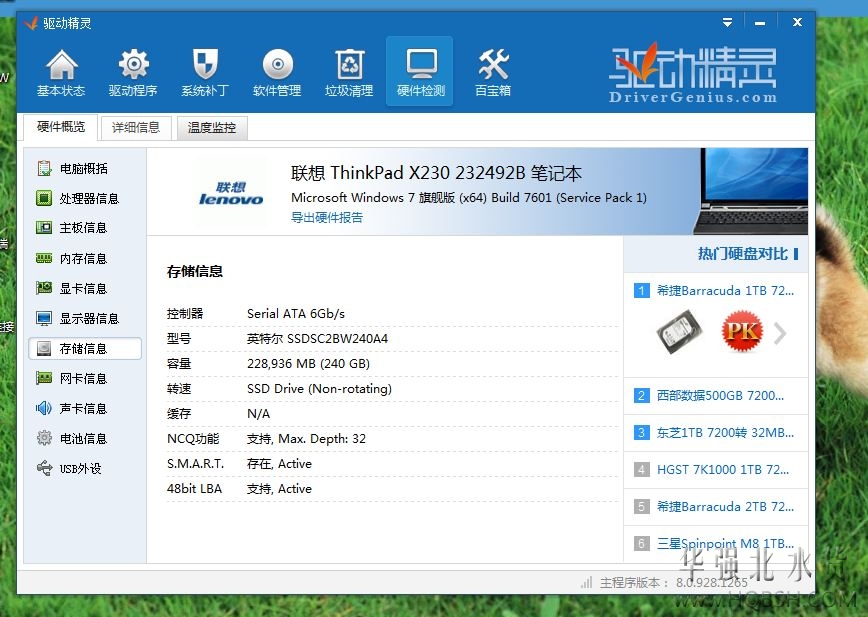Open 西部数据500GB 7200 comparison link
The height and width of the screenshot is (617, 868).
coord(720,396)
